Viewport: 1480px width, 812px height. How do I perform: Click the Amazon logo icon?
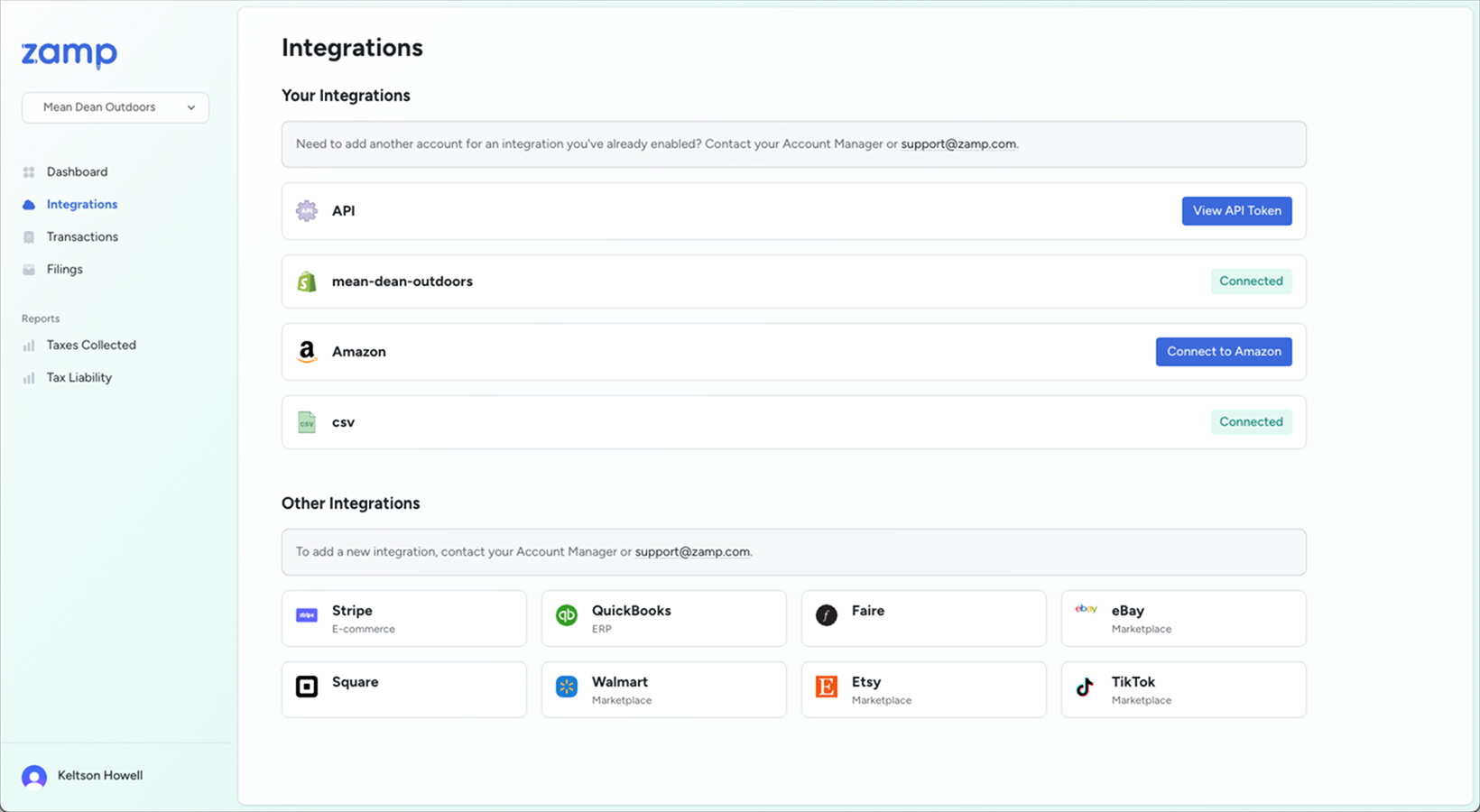tap(307, 352)
